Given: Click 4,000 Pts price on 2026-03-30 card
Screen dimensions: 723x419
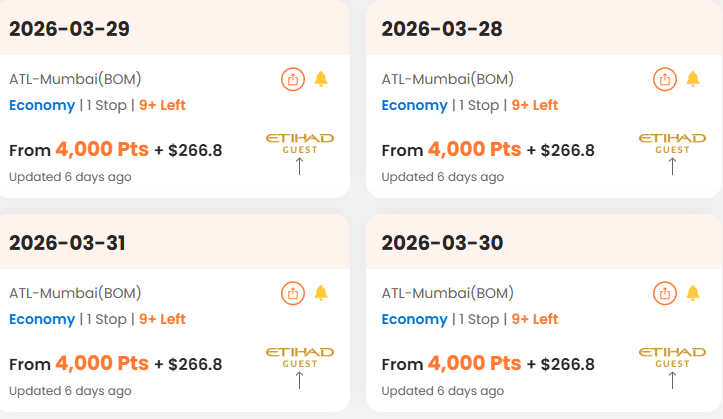Looking at the screenshot, I should [474, 364].
